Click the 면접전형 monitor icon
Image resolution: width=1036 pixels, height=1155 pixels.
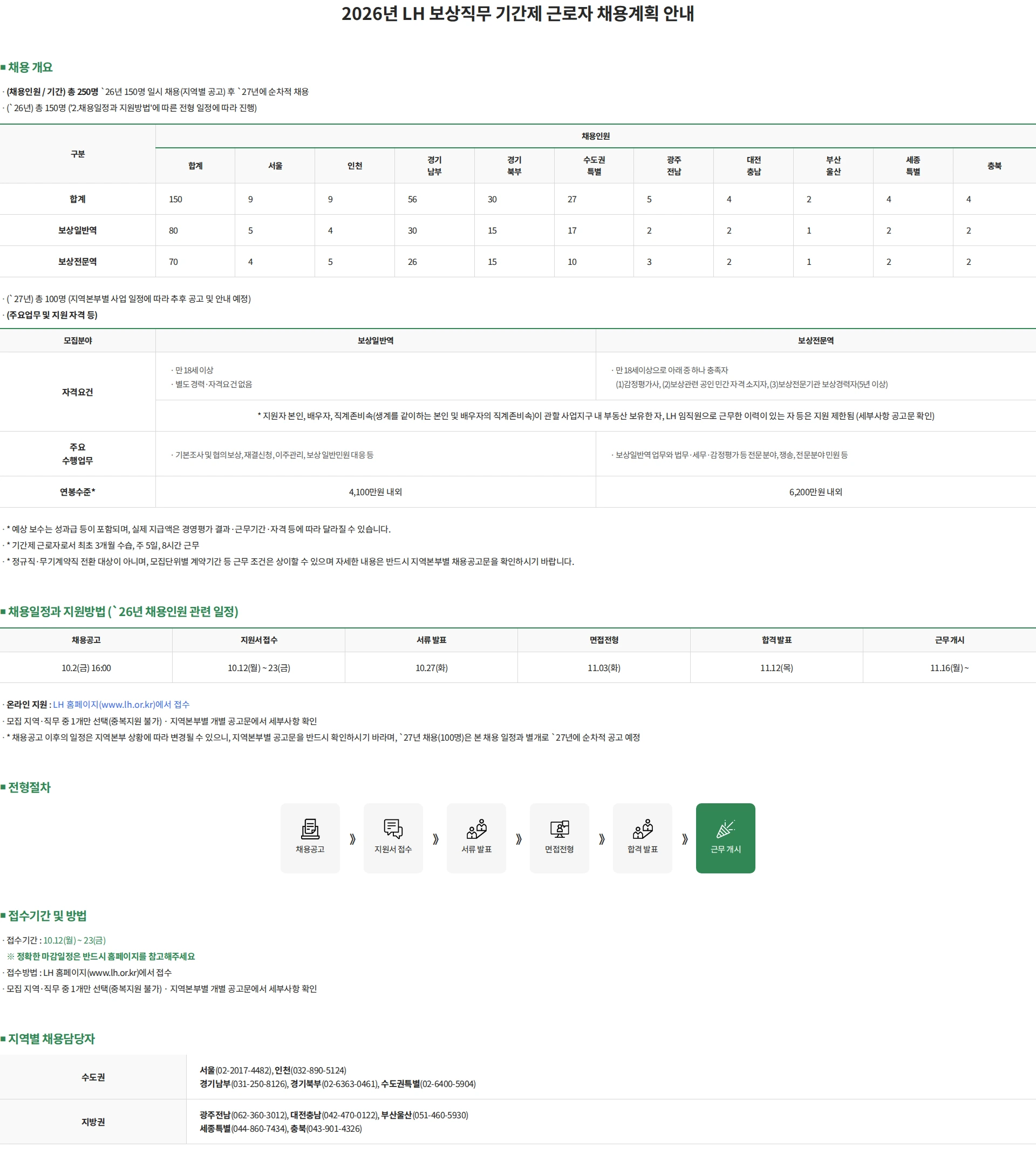[560, 829]
